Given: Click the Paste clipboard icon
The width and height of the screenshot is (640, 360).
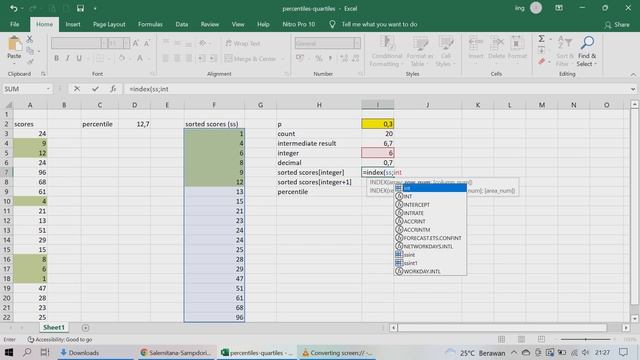Looking at the screenshot, I should (x=14, y=44).
